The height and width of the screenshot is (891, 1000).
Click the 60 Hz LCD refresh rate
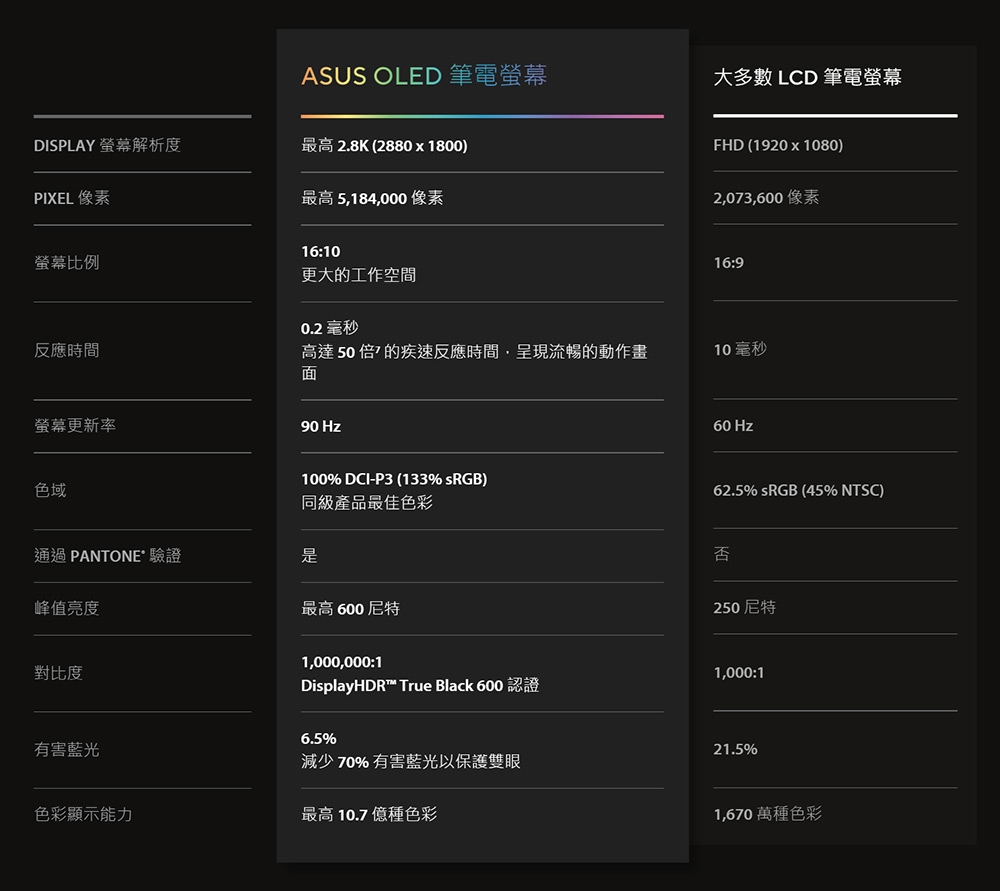click(733, 426)
